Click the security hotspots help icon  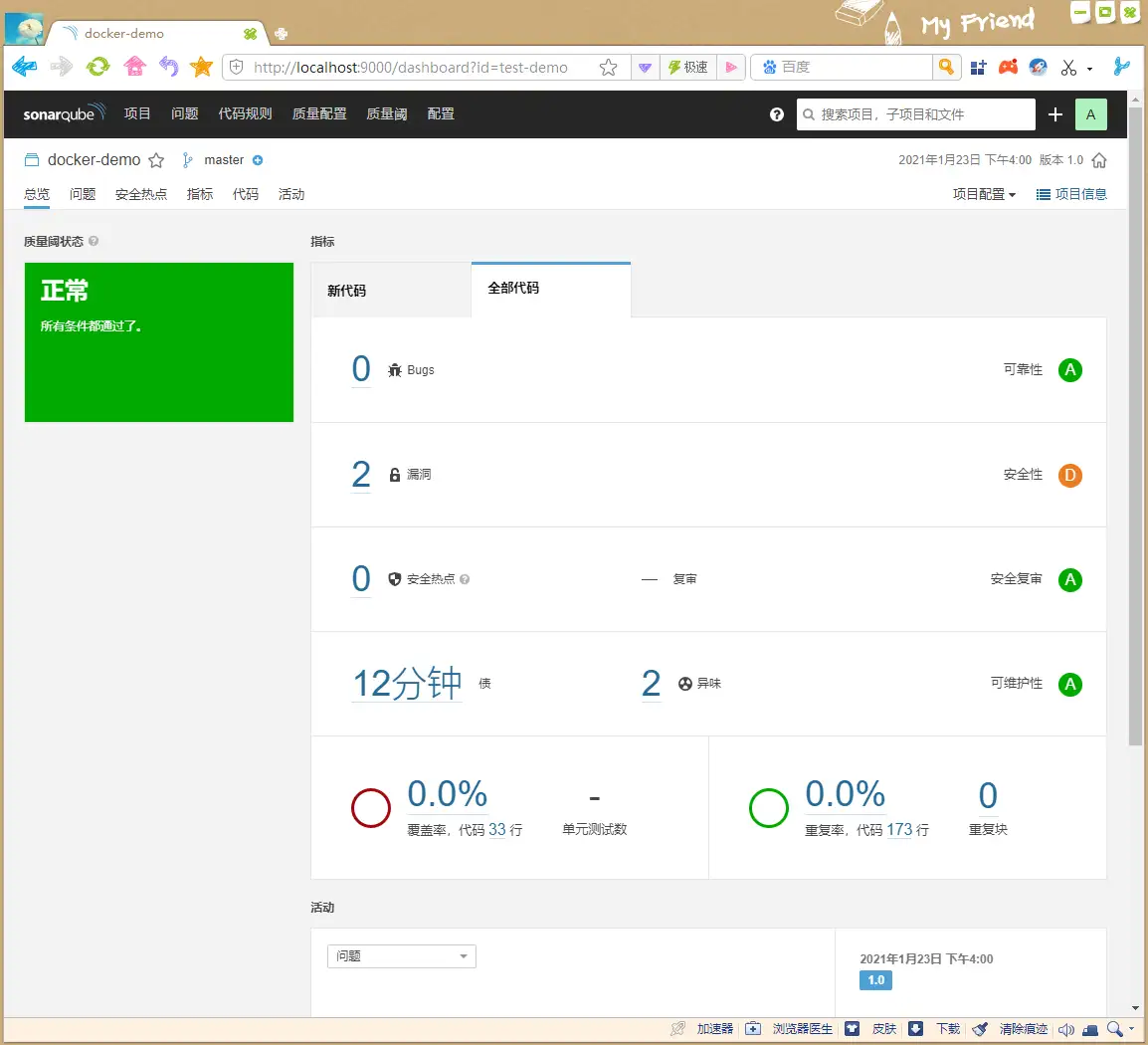(465, 579)
